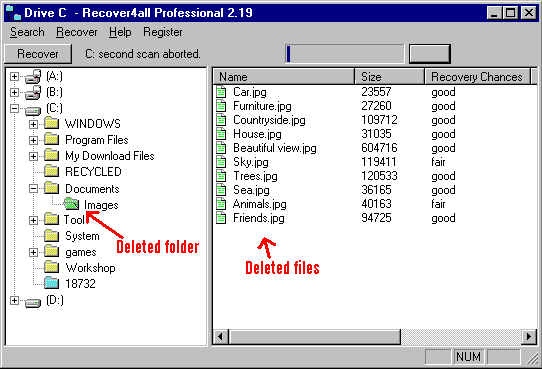The image size is (542, 369).
Task: Click the Sea.jpg file icon
Action: click(x=221, y=190)
